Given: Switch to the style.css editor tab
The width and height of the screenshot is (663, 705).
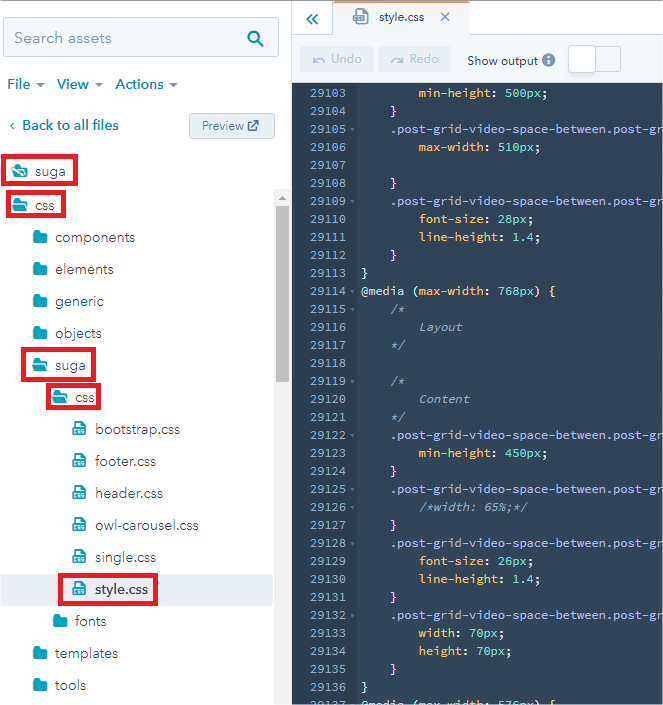Looking at the screenshot, I should 400,17.
